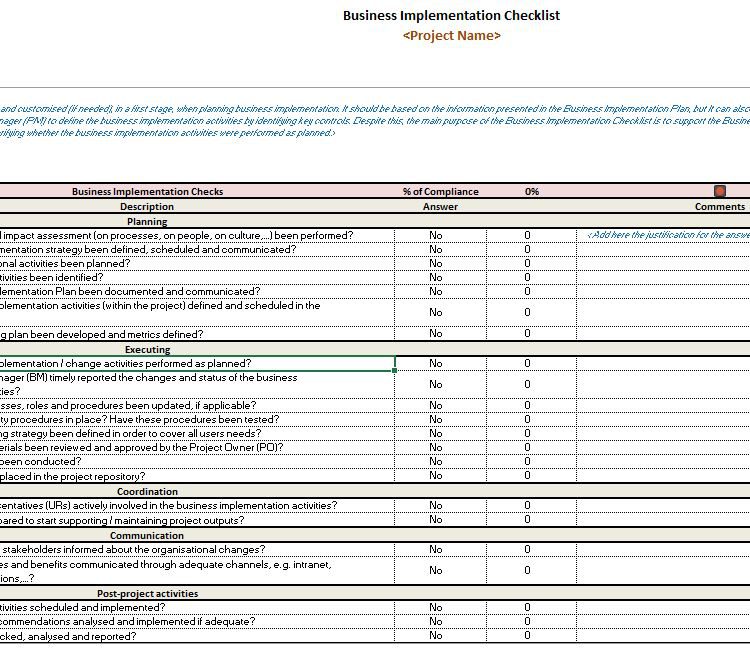Select the <Project Name> placeholder cell
The image size is (750, 669).
tap(452, 35)
